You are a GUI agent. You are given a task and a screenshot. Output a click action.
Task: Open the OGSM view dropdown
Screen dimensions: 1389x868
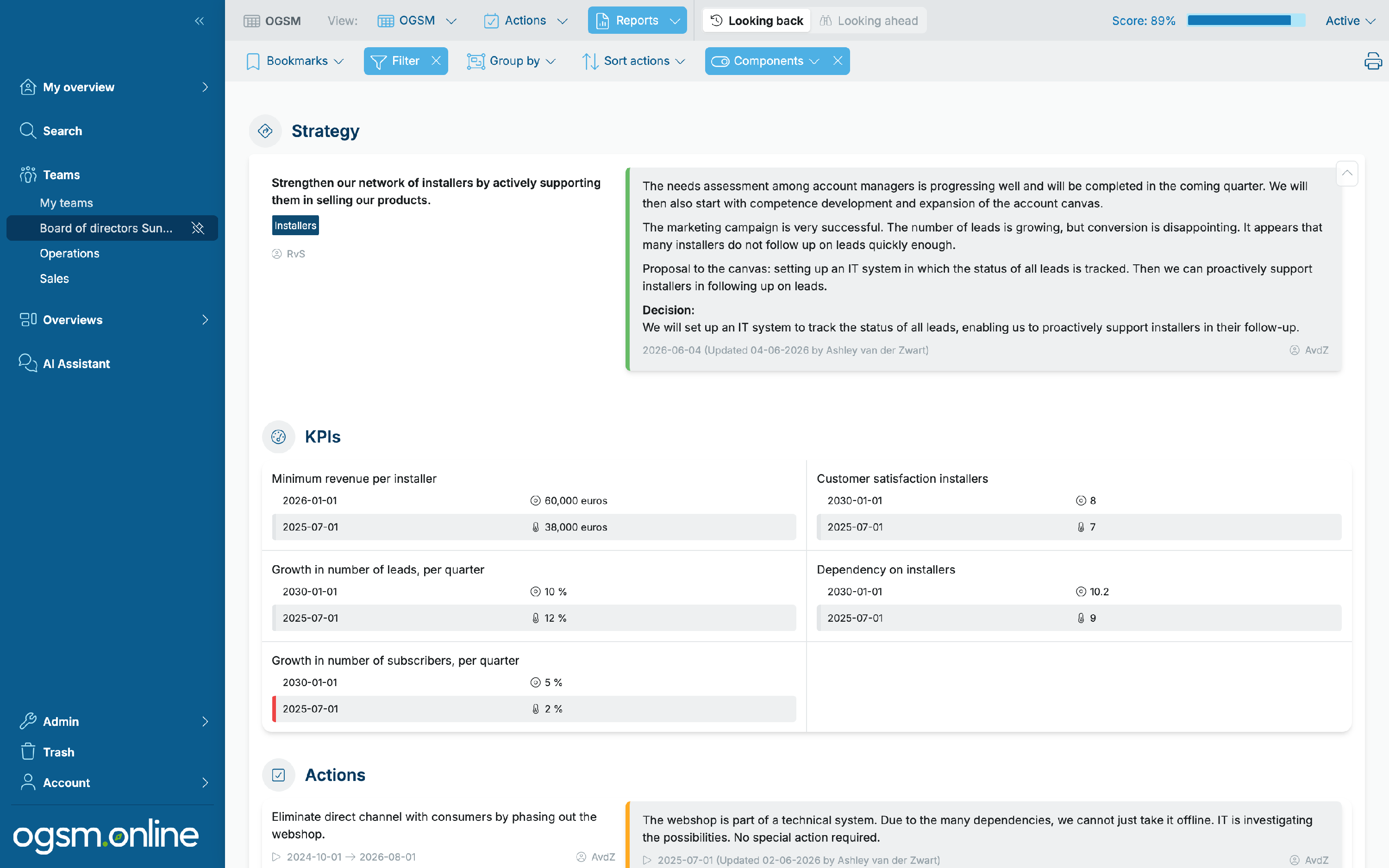[417, 21]
